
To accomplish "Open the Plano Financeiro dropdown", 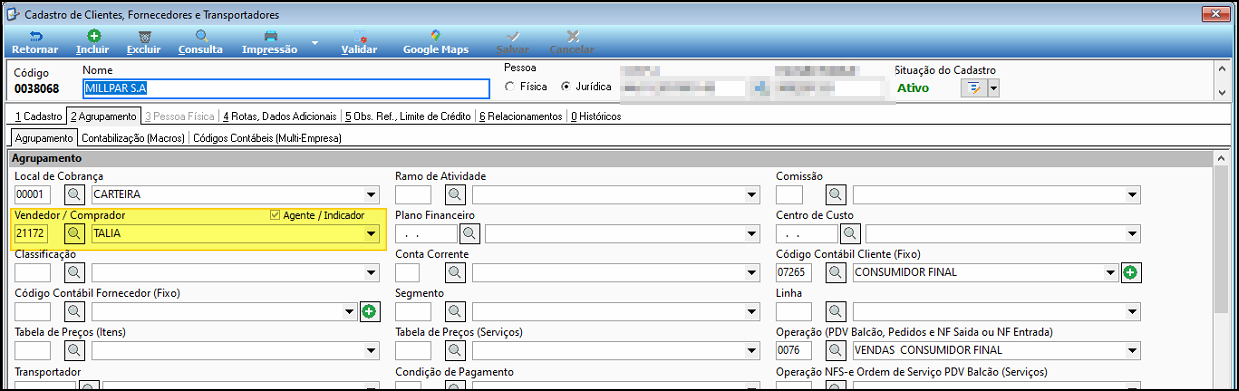I will pos(752,234).
